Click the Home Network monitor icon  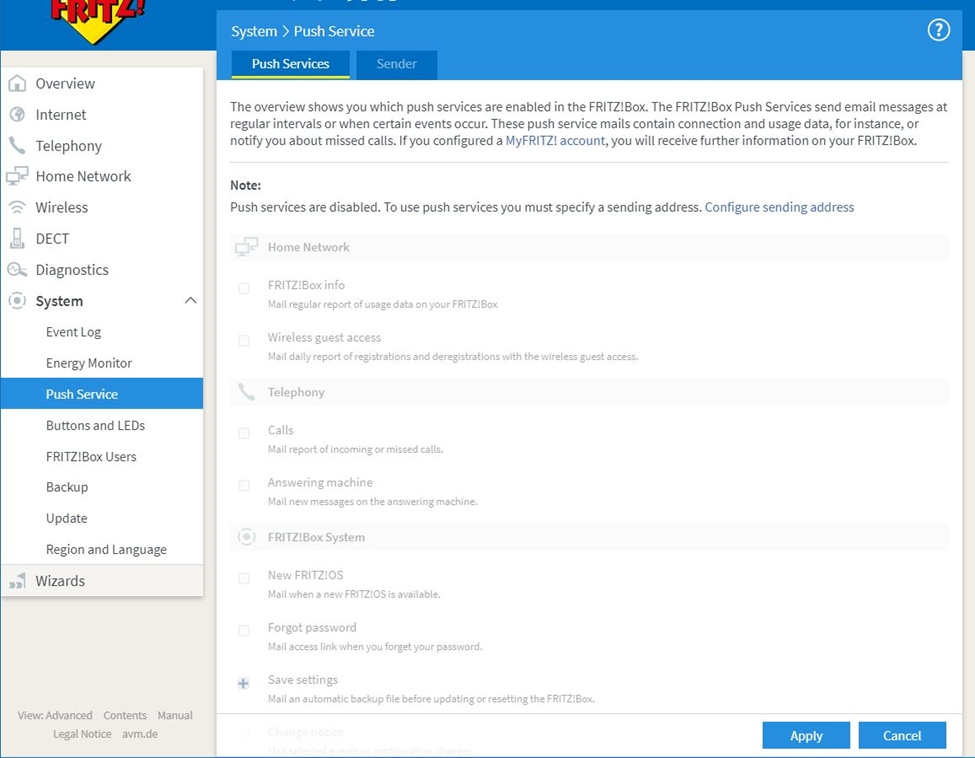click(x=17, y=177)
